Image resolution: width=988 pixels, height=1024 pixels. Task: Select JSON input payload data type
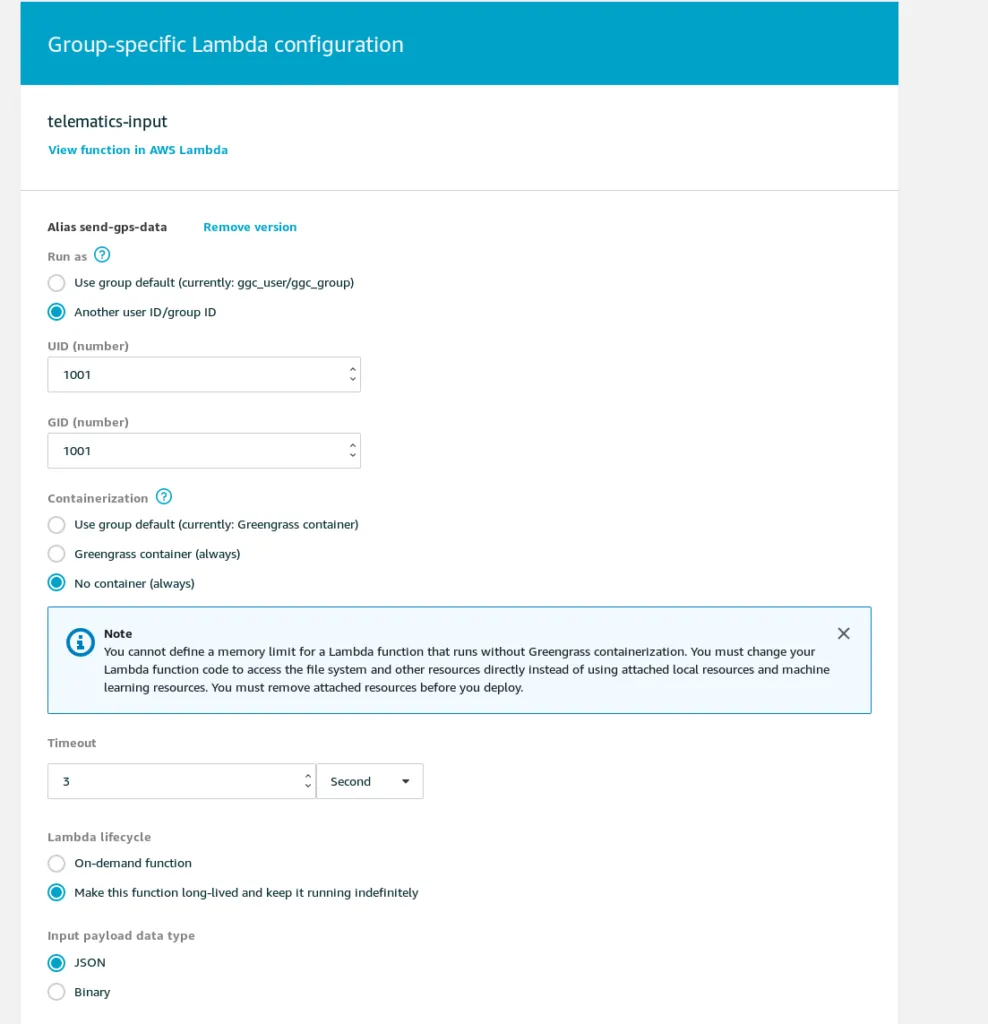click(57, 963)
